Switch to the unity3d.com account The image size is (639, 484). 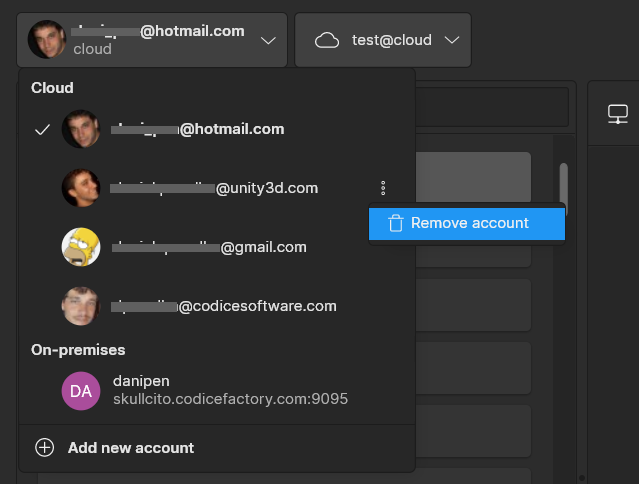pos(216,188)
